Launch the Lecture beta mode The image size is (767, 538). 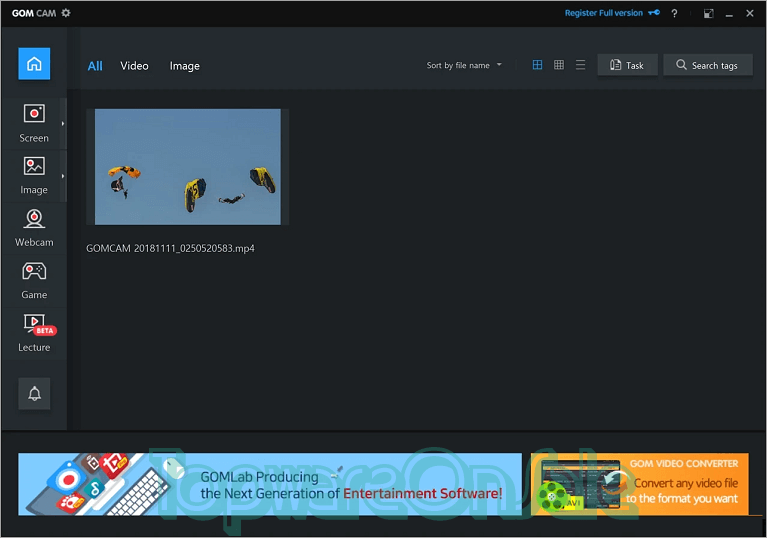pos(34,333)
